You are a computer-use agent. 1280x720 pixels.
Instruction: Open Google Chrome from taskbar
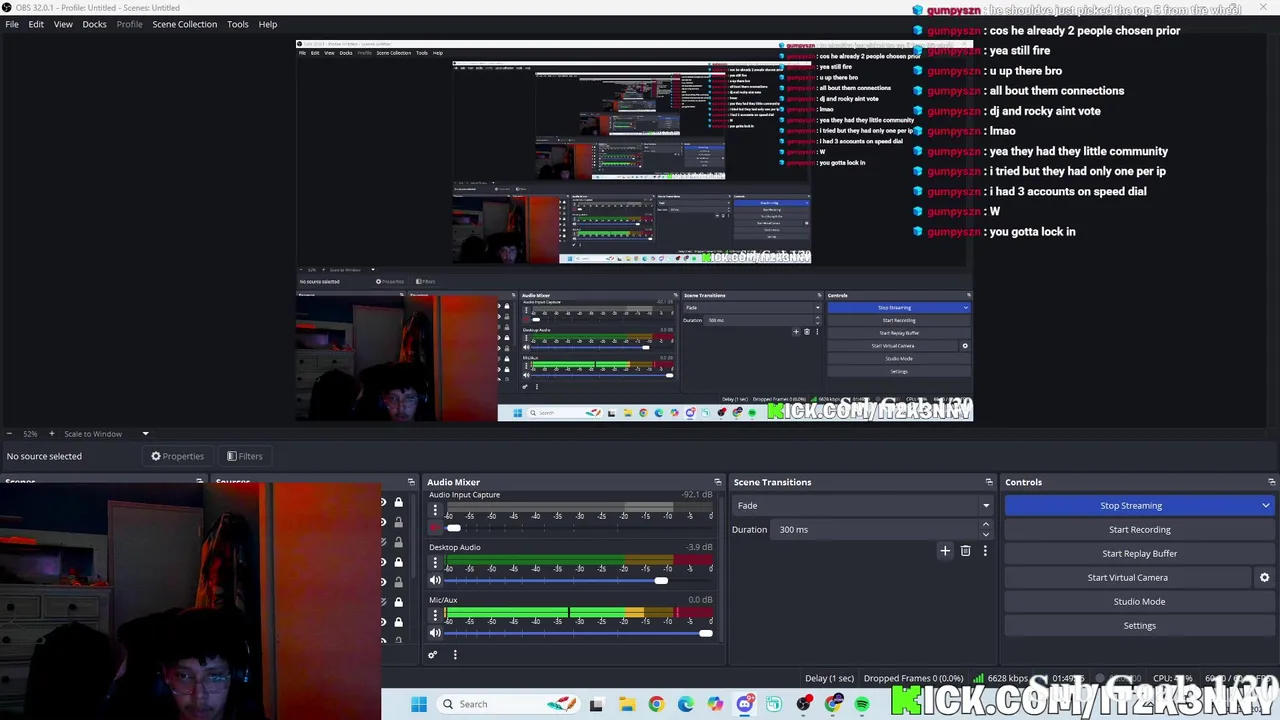(656, 704)
